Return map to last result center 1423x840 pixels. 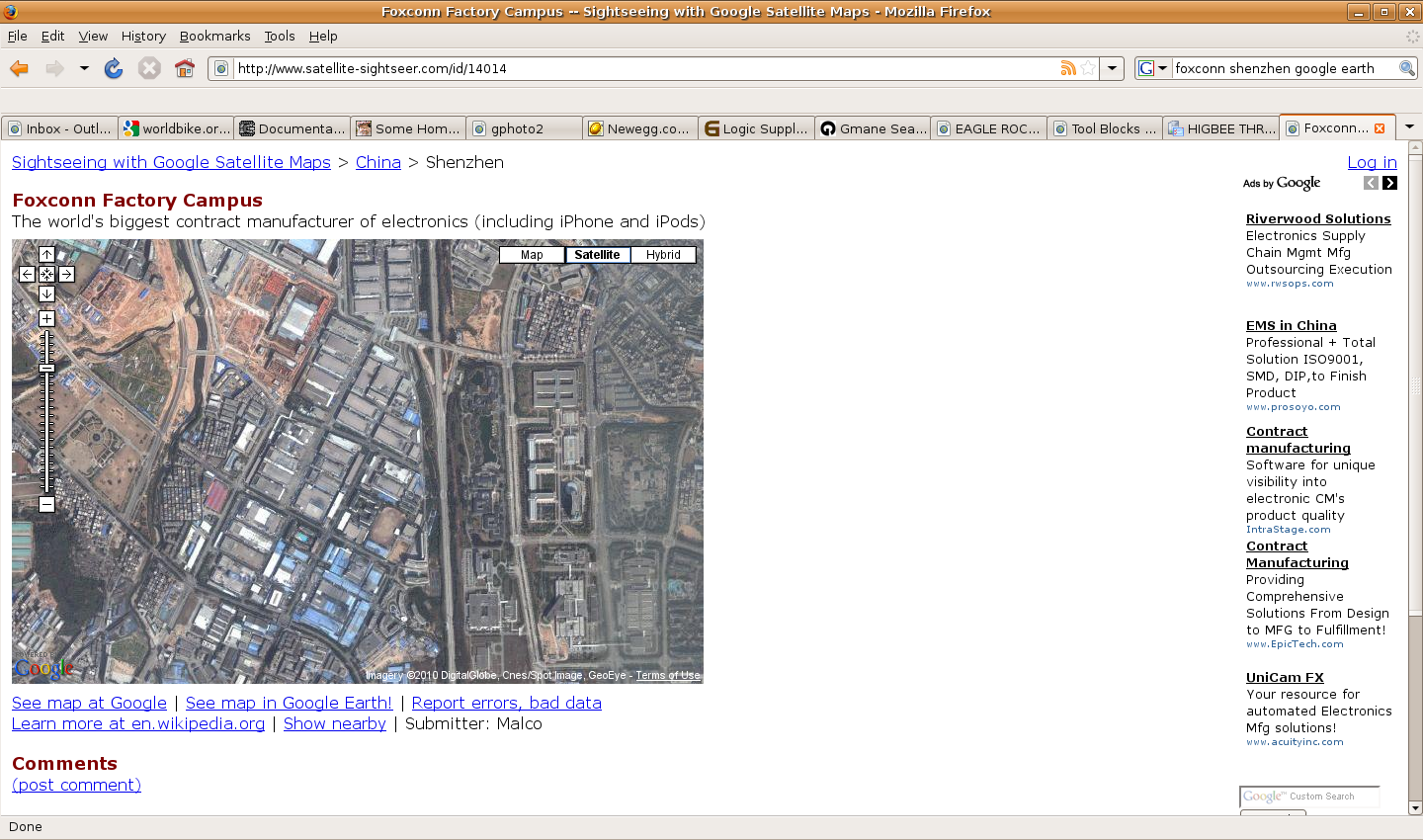tap(46, 274)
